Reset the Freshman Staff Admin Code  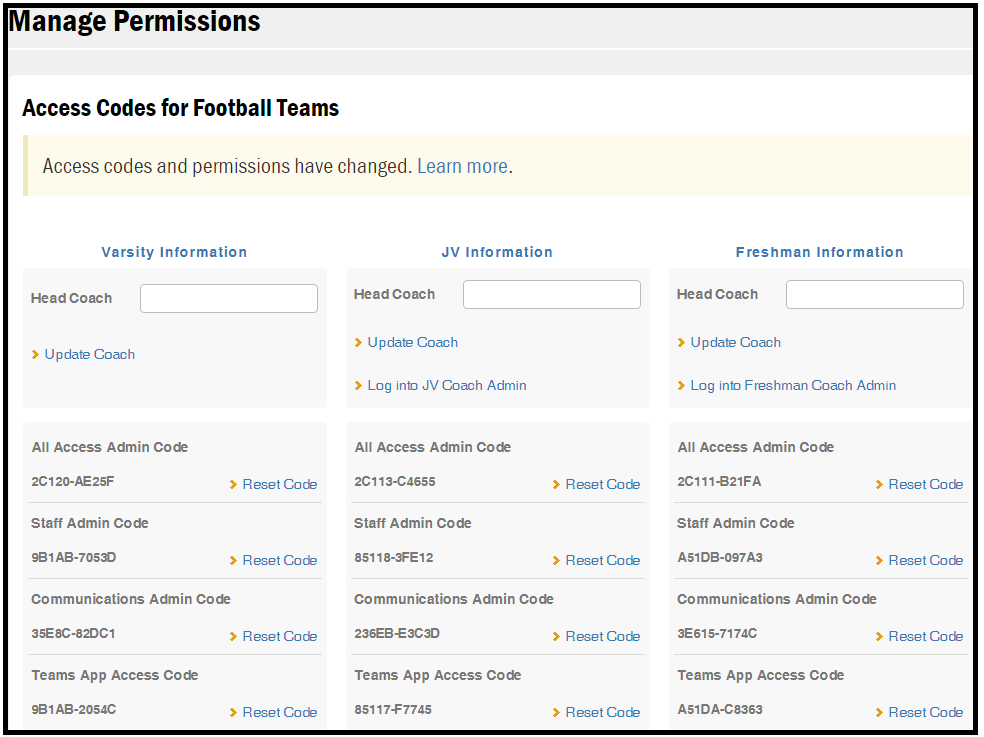925,560
